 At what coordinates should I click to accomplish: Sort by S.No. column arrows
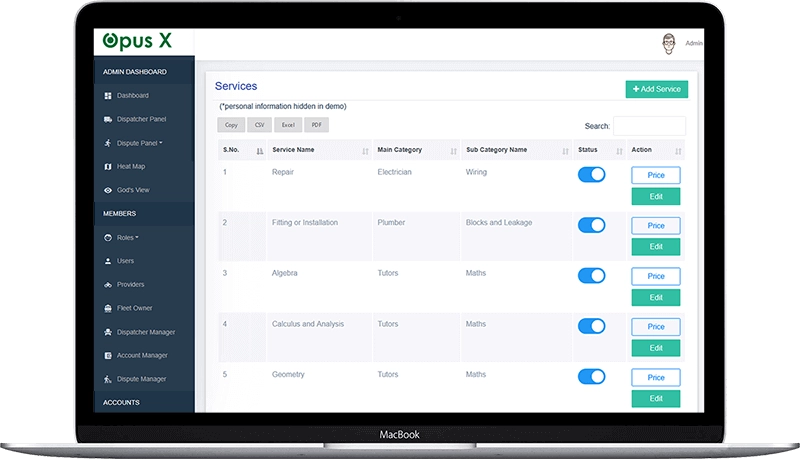[x=260, y=151]
